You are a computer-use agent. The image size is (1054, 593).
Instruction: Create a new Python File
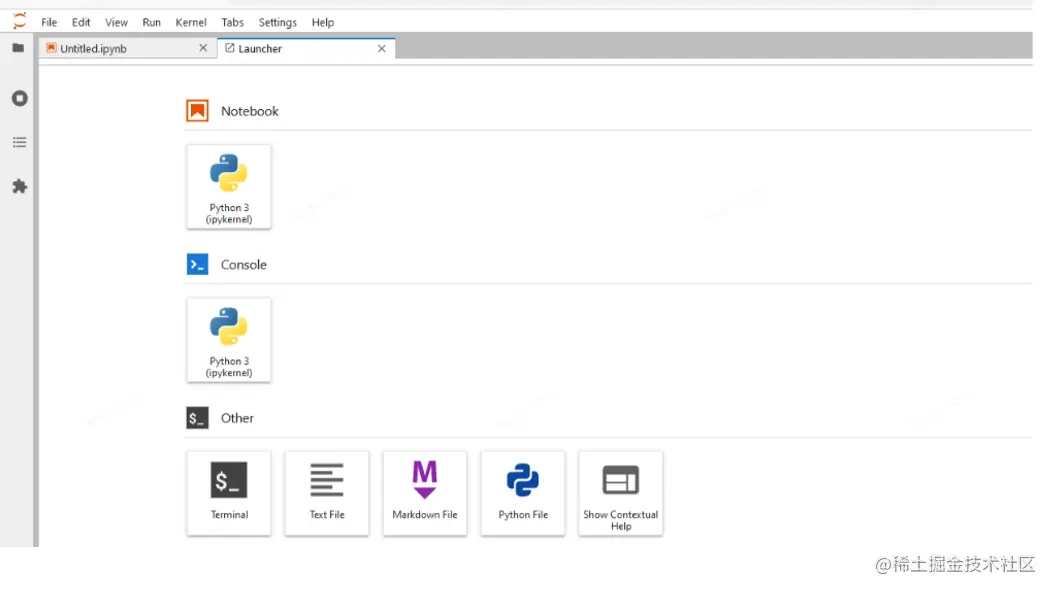523,493
